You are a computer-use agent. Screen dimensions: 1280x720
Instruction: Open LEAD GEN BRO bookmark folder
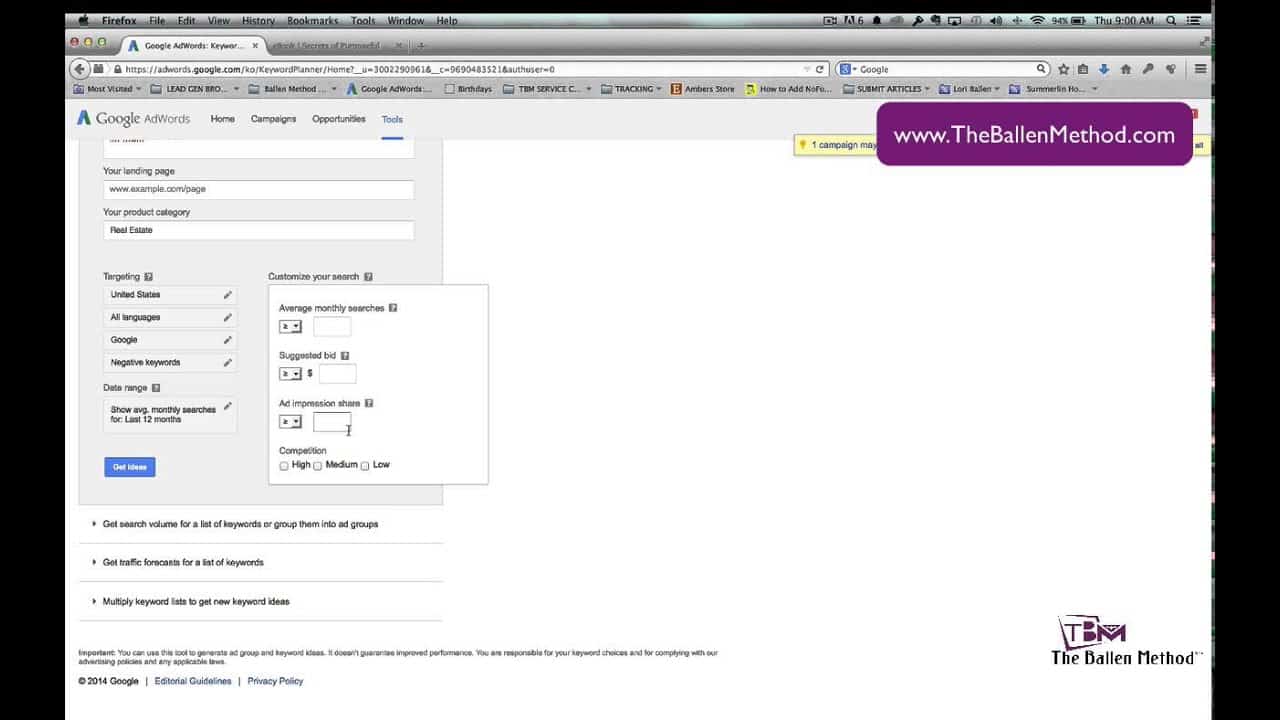click(x=196, y=89)
